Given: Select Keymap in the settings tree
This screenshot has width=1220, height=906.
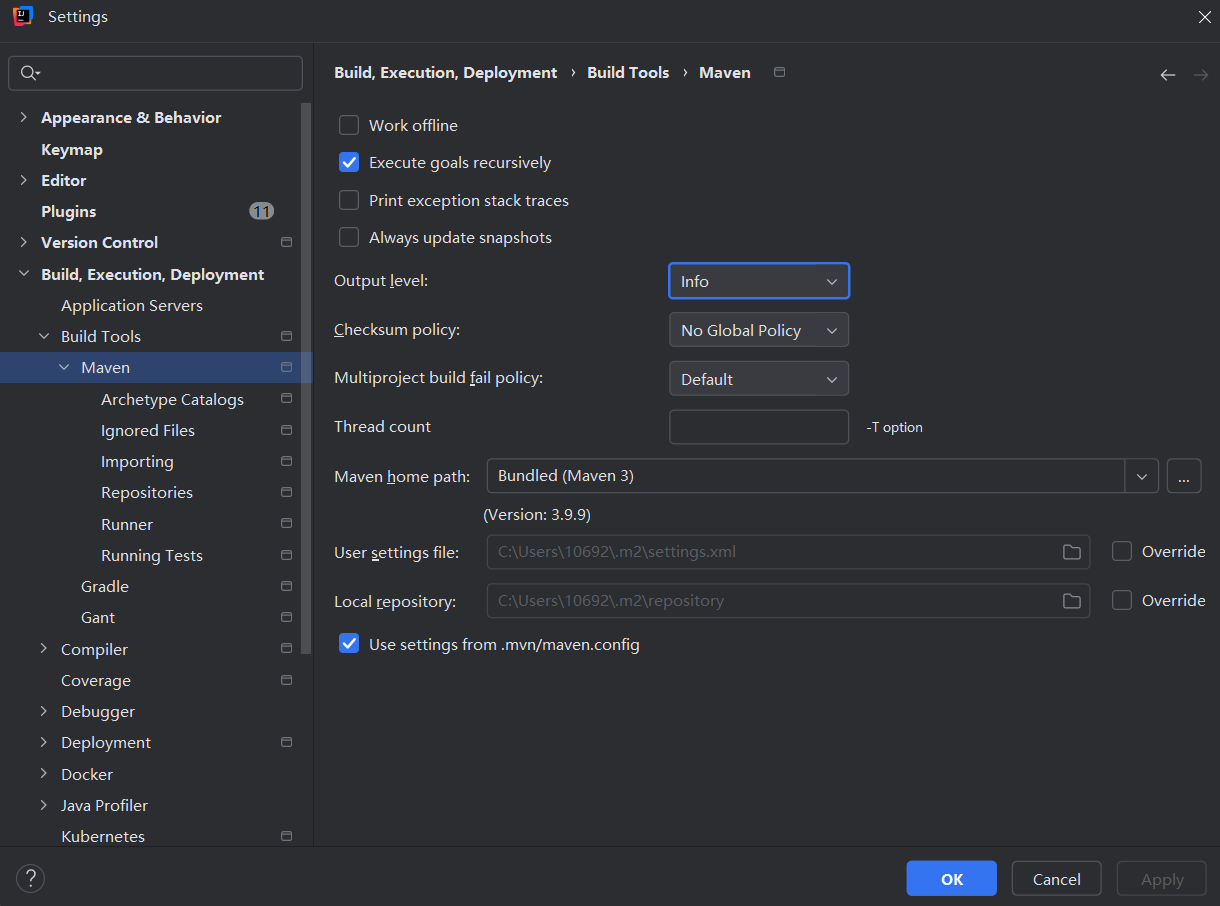Looking at the screenshot, I should (x=72, y=149).
